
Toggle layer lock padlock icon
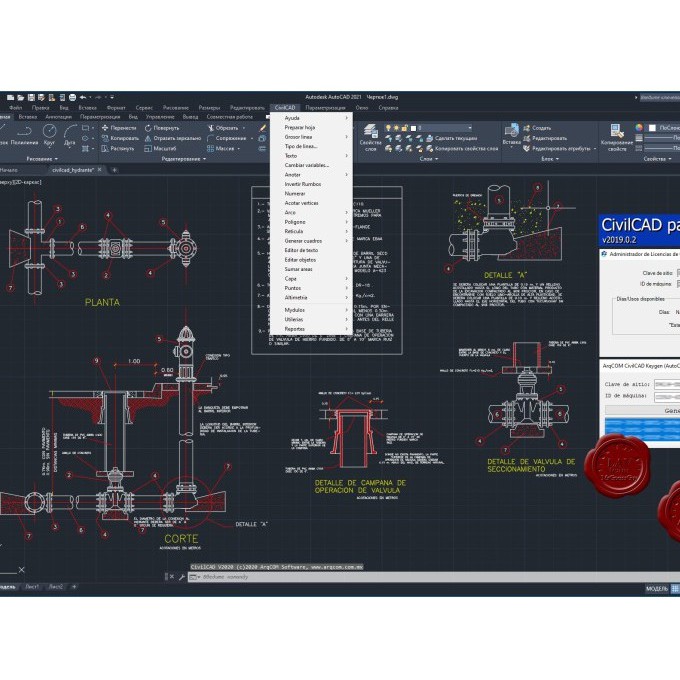click(x=404, y=128)
